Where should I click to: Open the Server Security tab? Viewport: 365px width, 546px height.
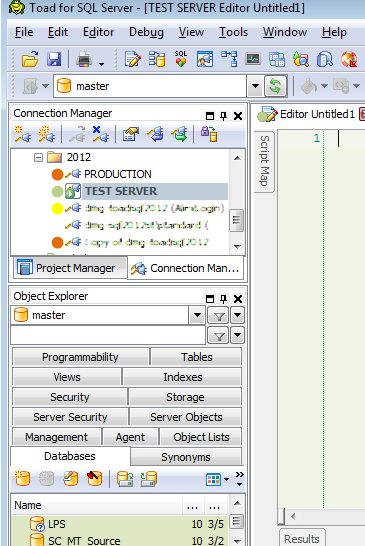(70, 417)
